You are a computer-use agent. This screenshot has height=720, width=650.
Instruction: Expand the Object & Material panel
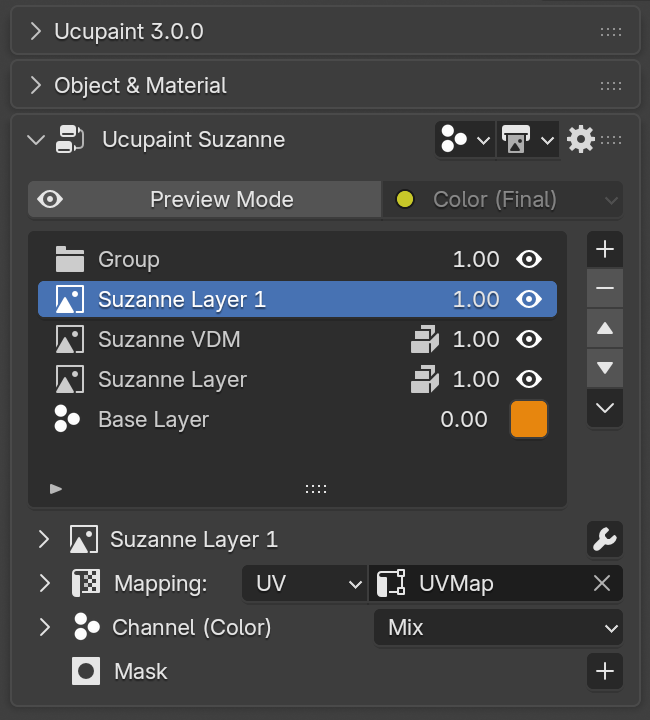click(36, 85)
